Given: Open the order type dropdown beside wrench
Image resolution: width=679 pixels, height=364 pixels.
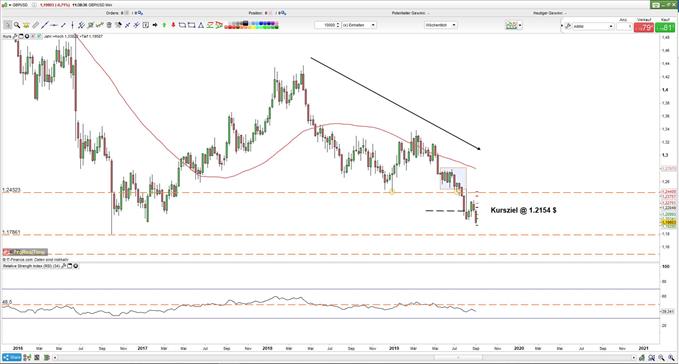Looking at the screenshot, I should (593, 26).
